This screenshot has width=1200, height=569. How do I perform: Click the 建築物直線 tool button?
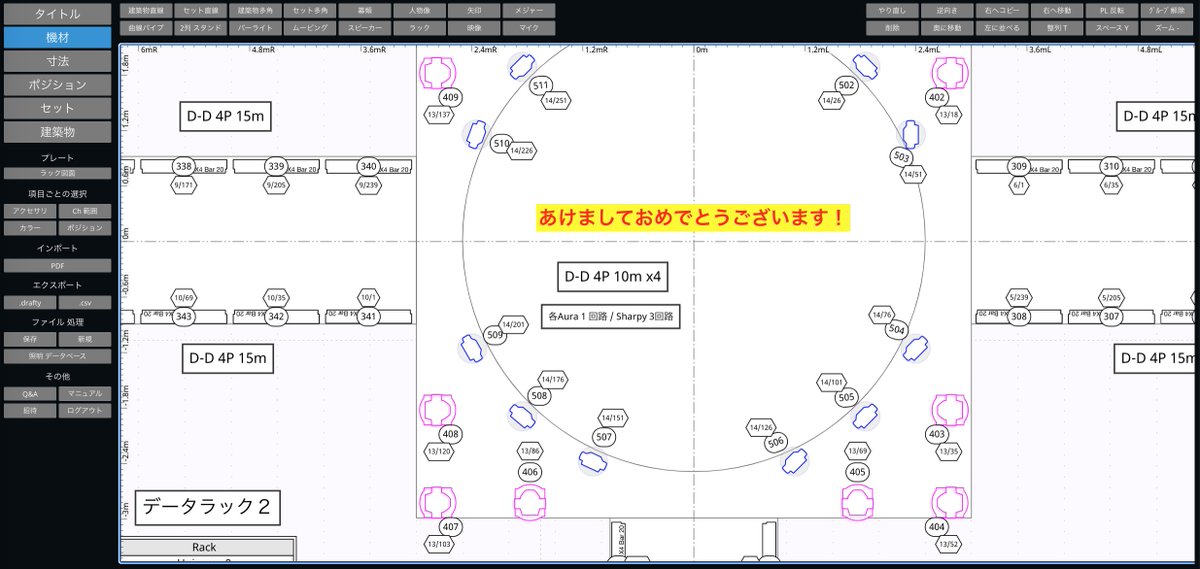pyautogui.click(x=146, y=10)
